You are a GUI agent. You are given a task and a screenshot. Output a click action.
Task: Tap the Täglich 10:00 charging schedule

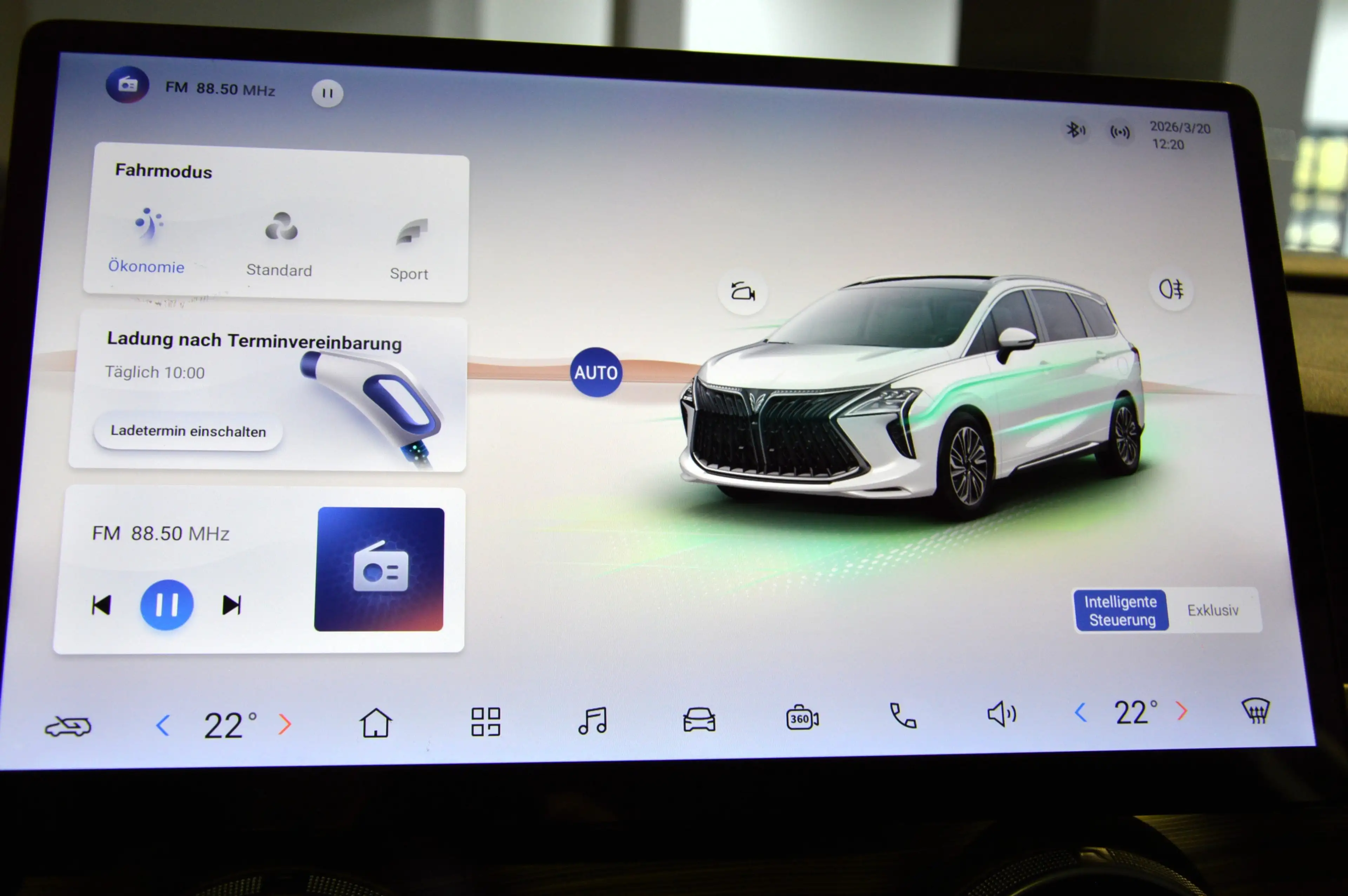tap(155, 373)
